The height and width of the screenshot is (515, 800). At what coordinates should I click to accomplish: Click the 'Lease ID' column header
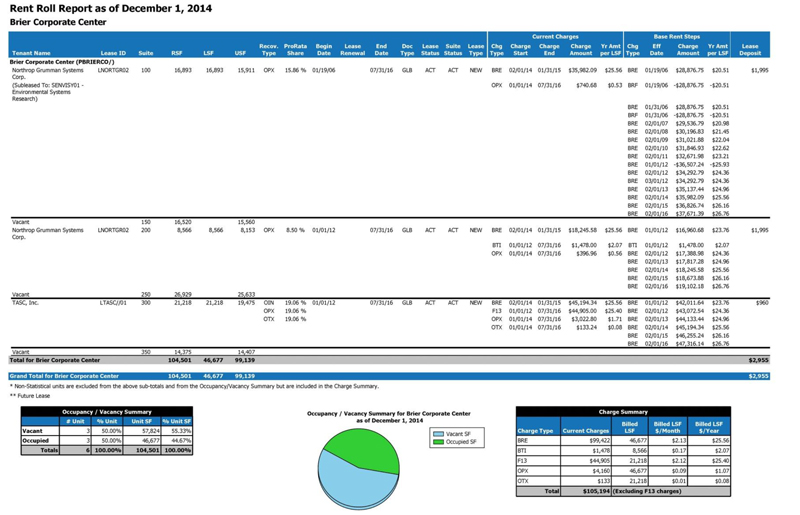coord(113,53)
